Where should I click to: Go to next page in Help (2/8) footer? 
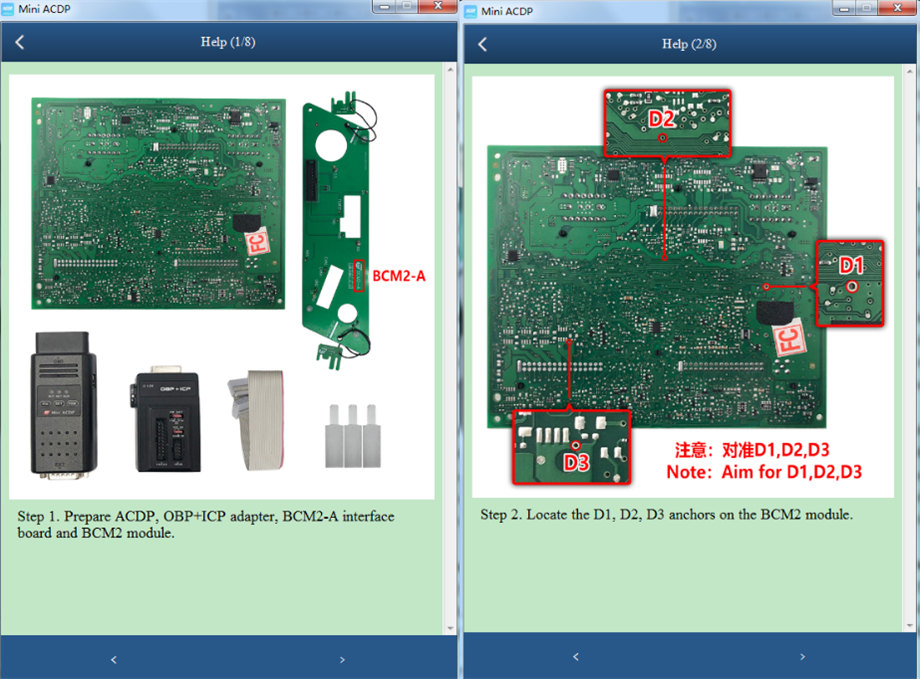click(802, 657)
